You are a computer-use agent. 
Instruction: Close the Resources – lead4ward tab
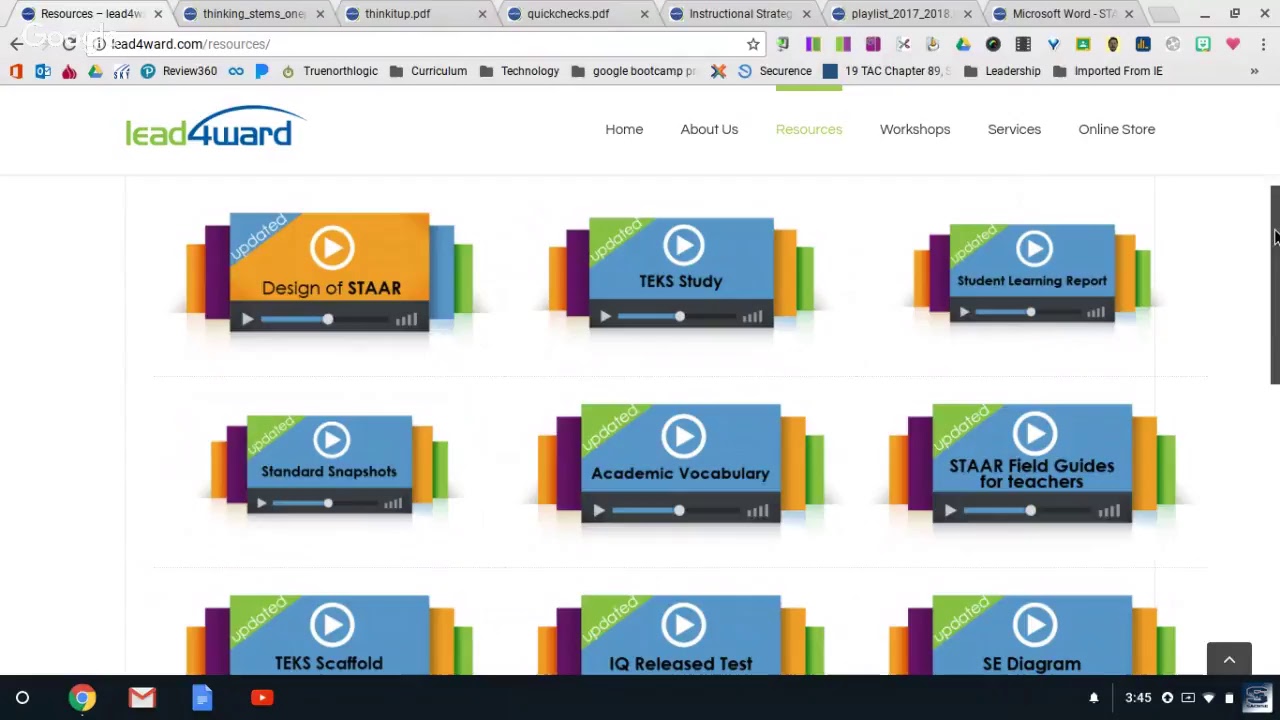click(x=158, y=14)
